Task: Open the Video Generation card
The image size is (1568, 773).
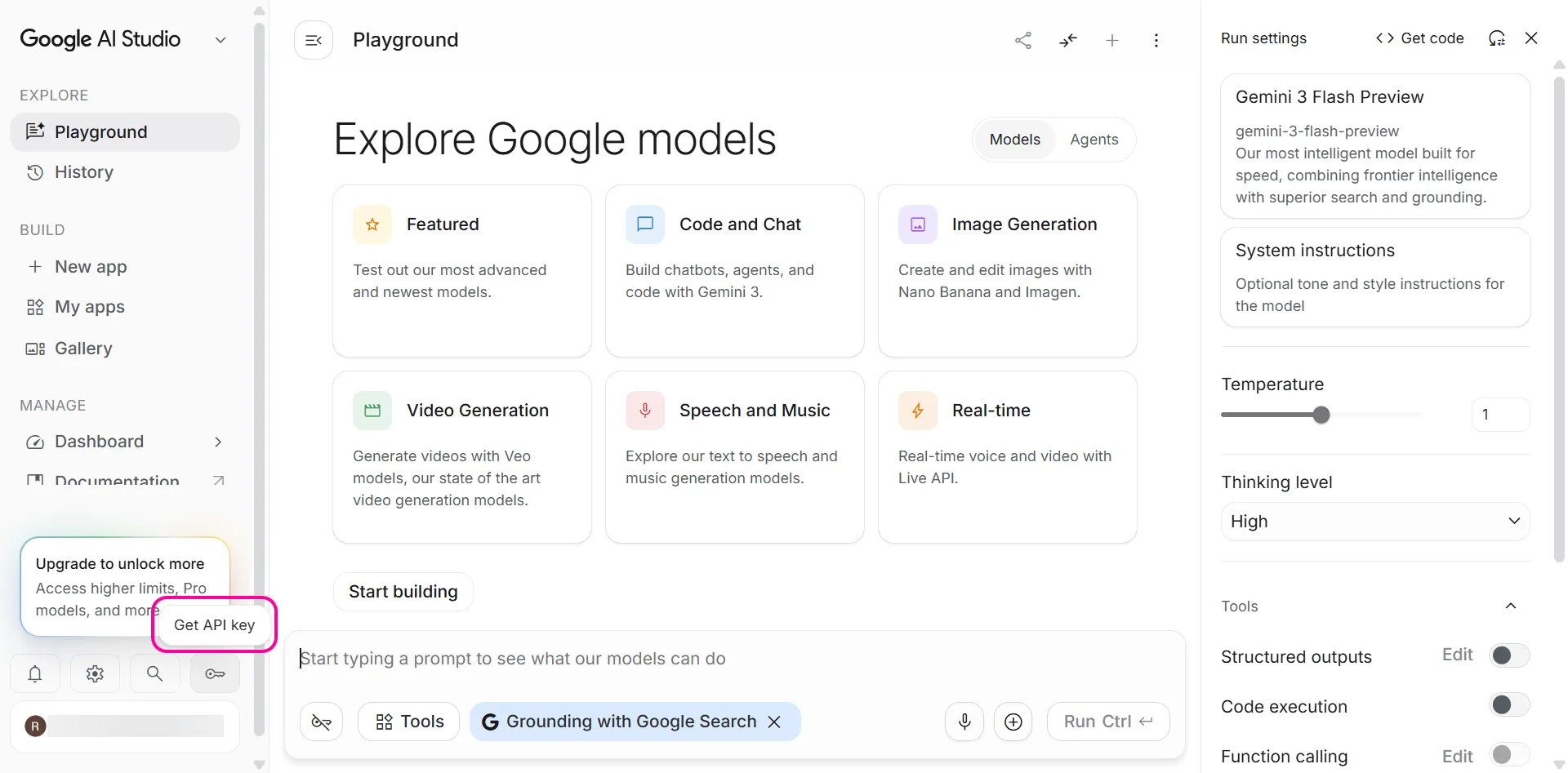Action: 462,457
